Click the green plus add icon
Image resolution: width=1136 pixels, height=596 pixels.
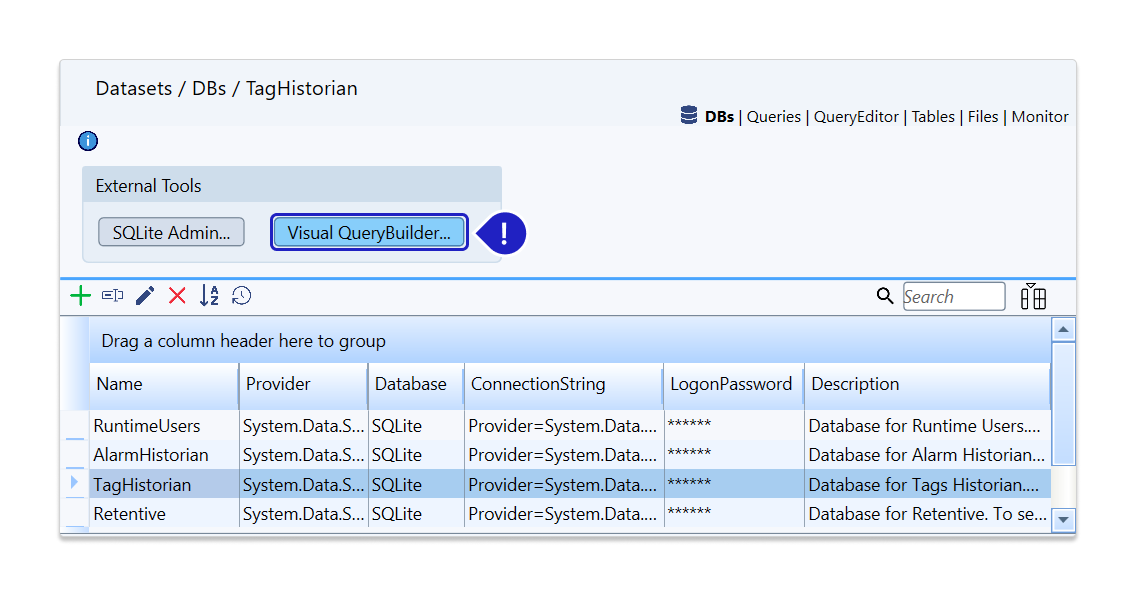(81, 295)
